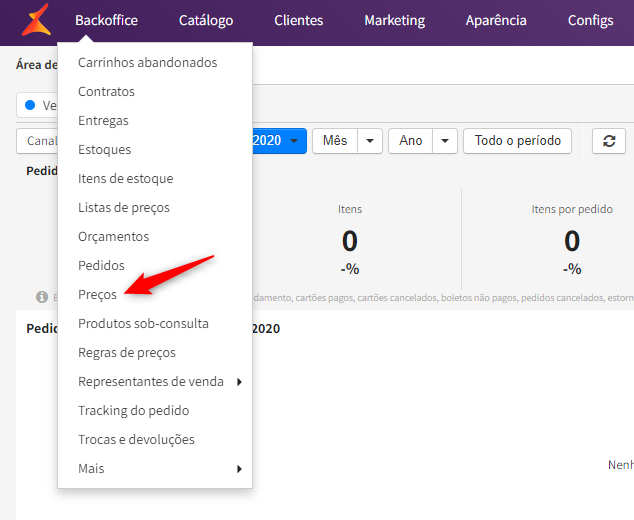This screenshot has width=634, height=520.
Task: Open Produtos sob-consulta entry
Action: [143, 323]
